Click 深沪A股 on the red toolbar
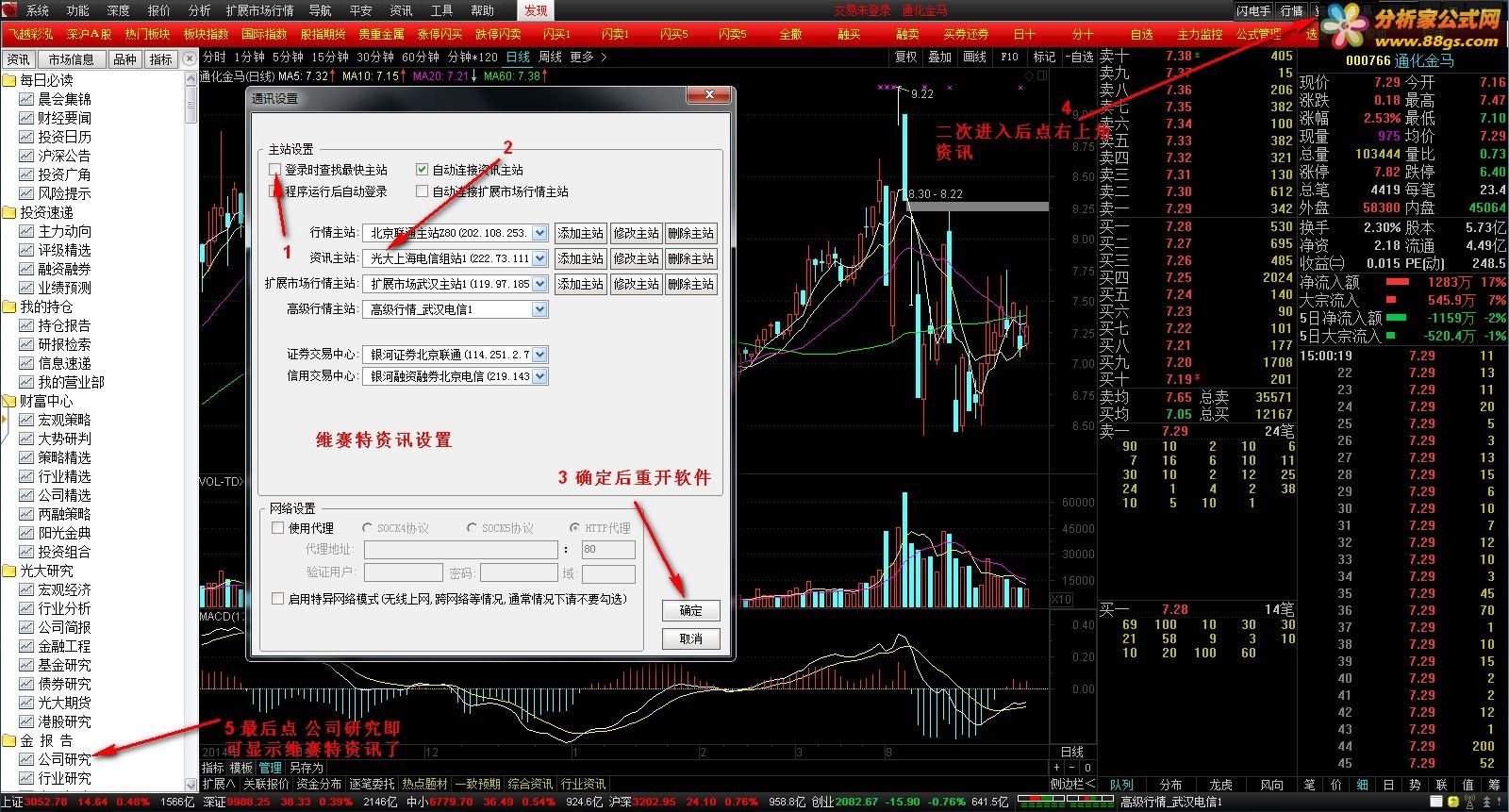 [x=89, y=34]
